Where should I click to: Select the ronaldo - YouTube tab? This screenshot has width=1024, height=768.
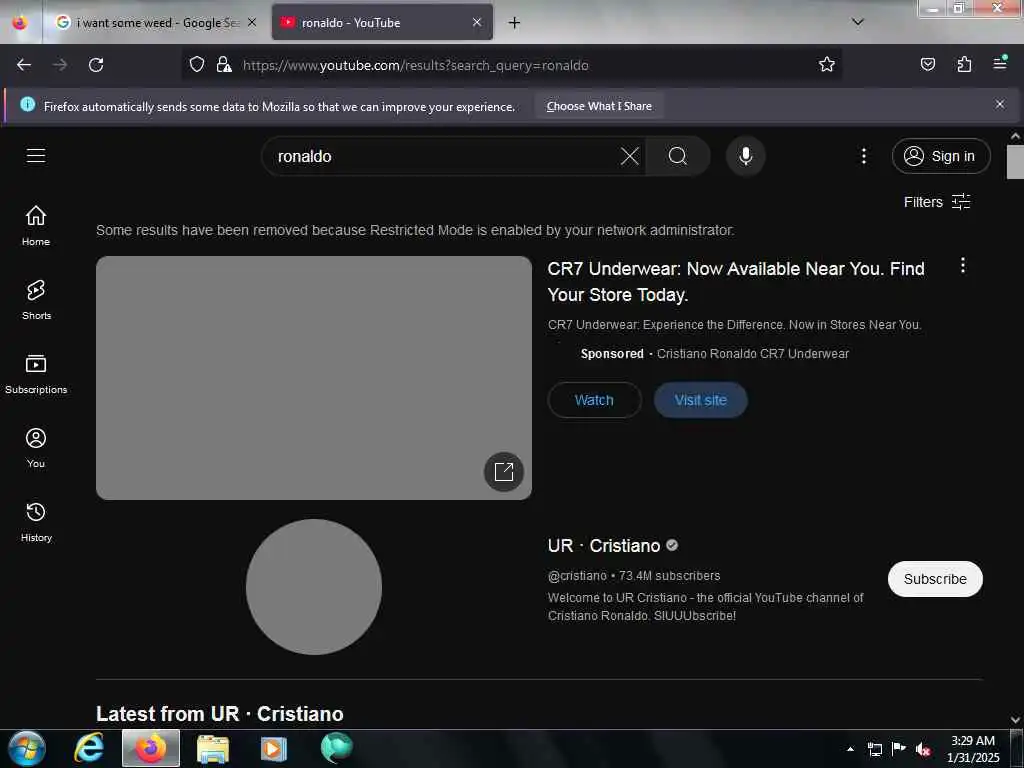coord(382,23)
